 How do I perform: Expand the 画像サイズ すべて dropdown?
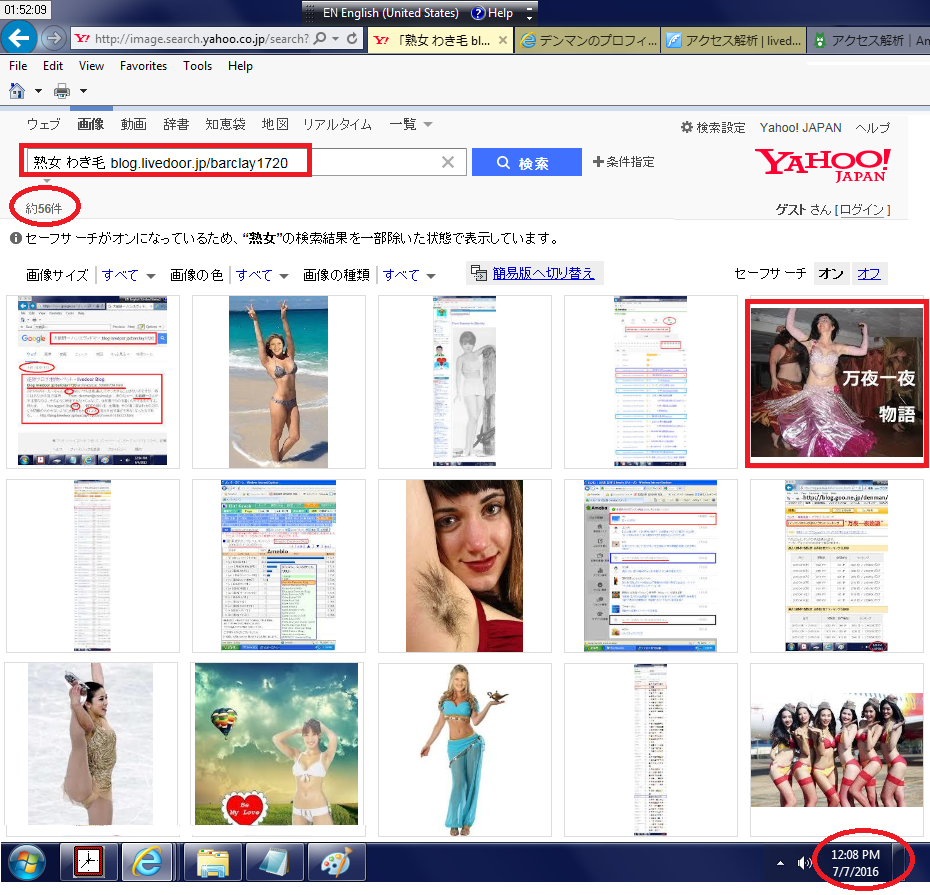[128, 275]
